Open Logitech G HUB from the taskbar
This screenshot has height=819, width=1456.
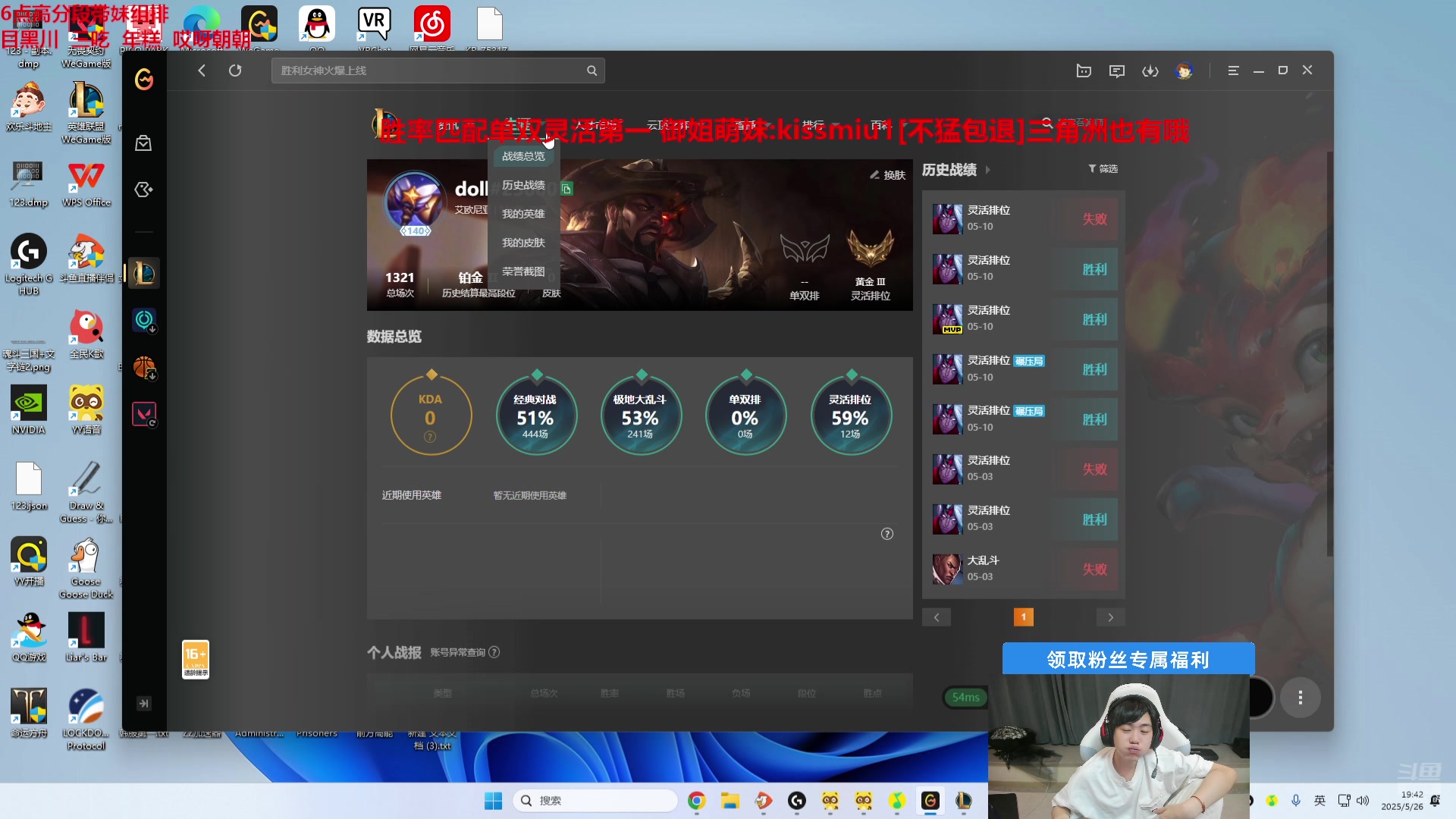pos(796,801)
